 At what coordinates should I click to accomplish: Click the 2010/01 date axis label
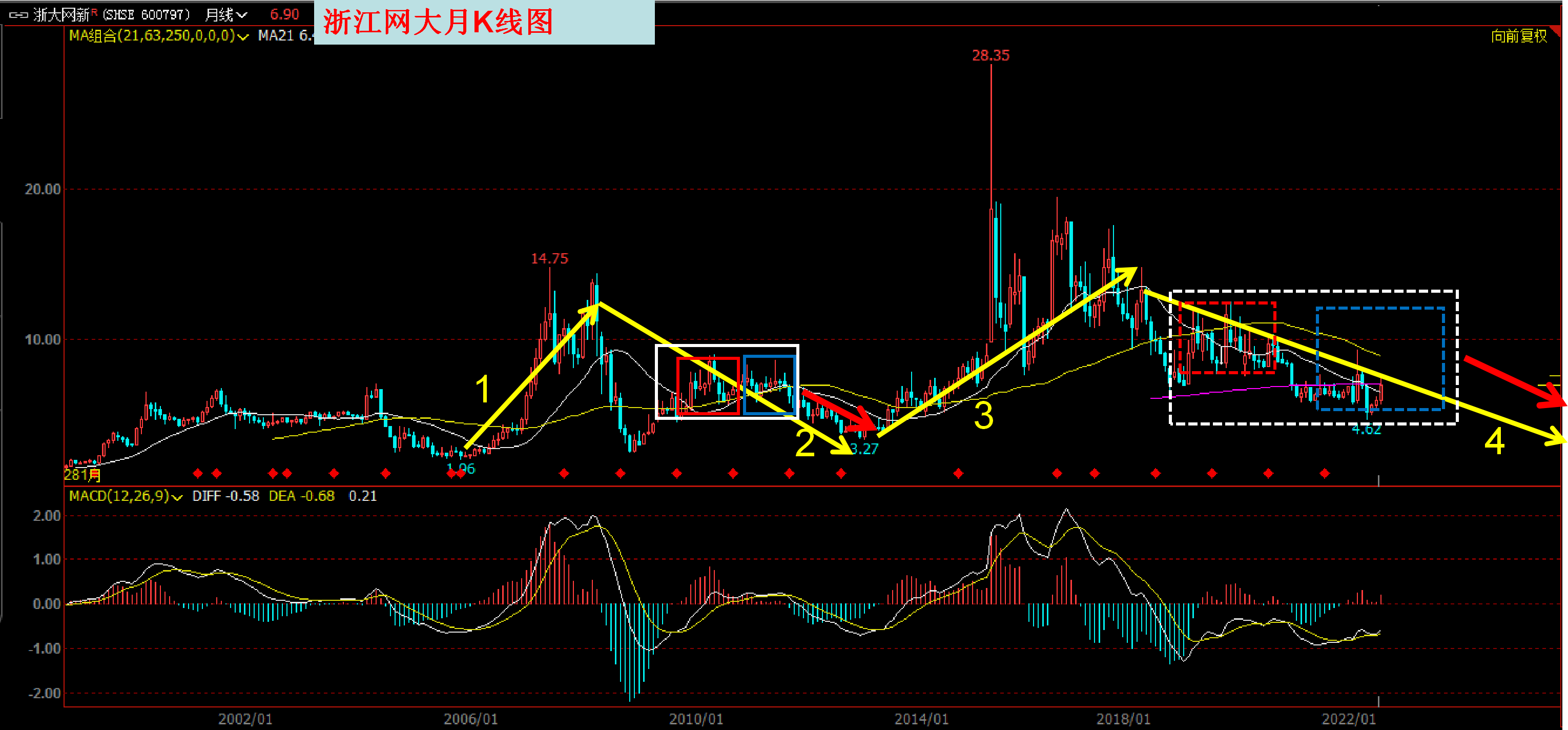(x=696, y=719)
